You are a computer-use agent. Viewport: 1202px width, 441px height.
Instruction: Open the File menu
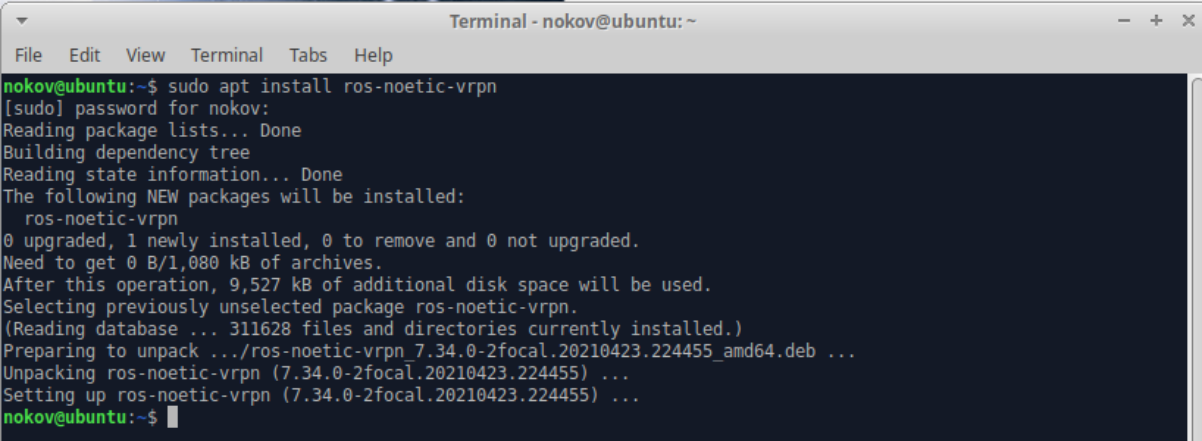click(28, 55)
